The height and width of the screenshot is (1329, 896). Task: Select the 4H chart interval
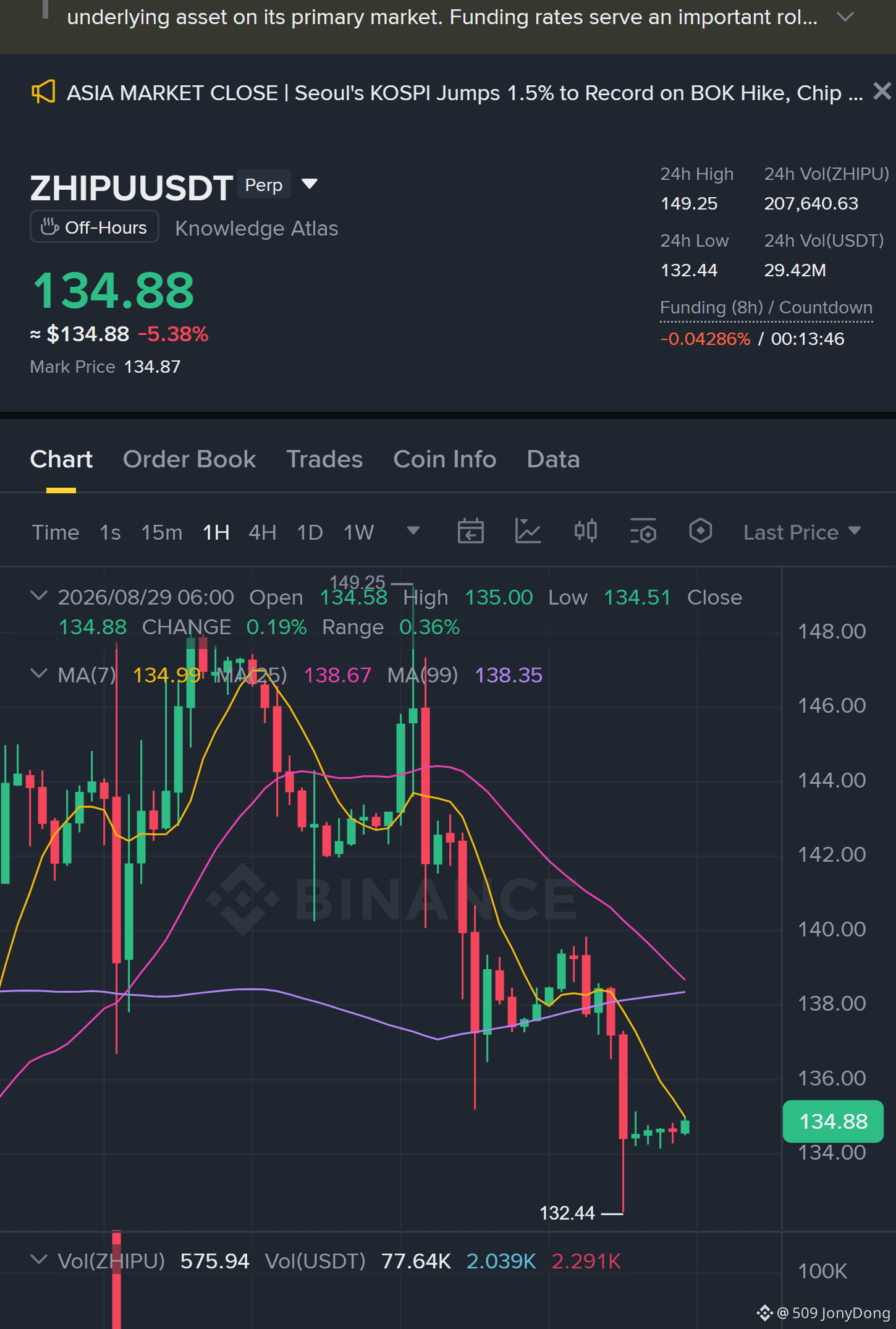click(x=262, y=532)
